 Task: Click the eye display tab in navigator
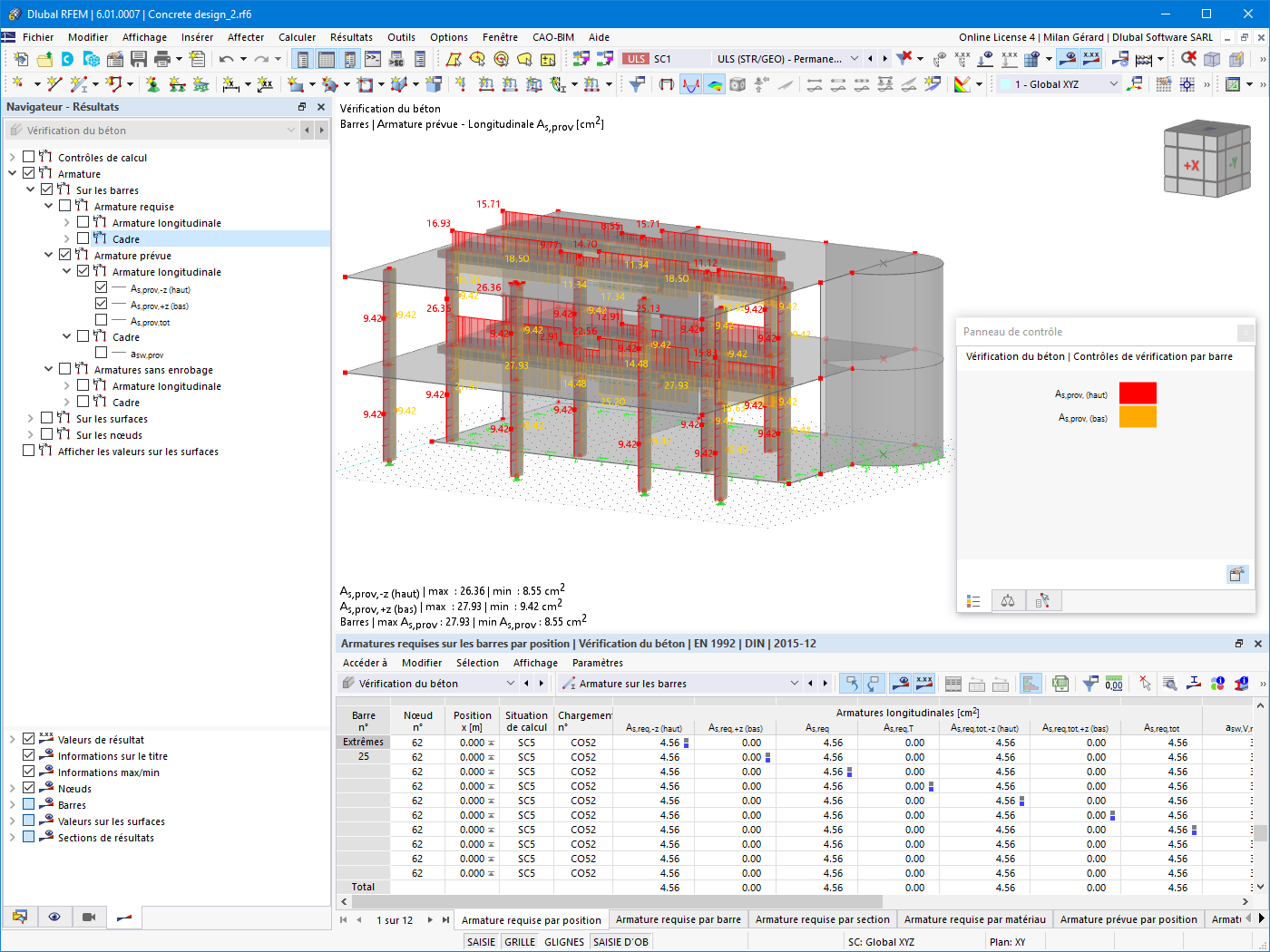[x=54, y=917]
